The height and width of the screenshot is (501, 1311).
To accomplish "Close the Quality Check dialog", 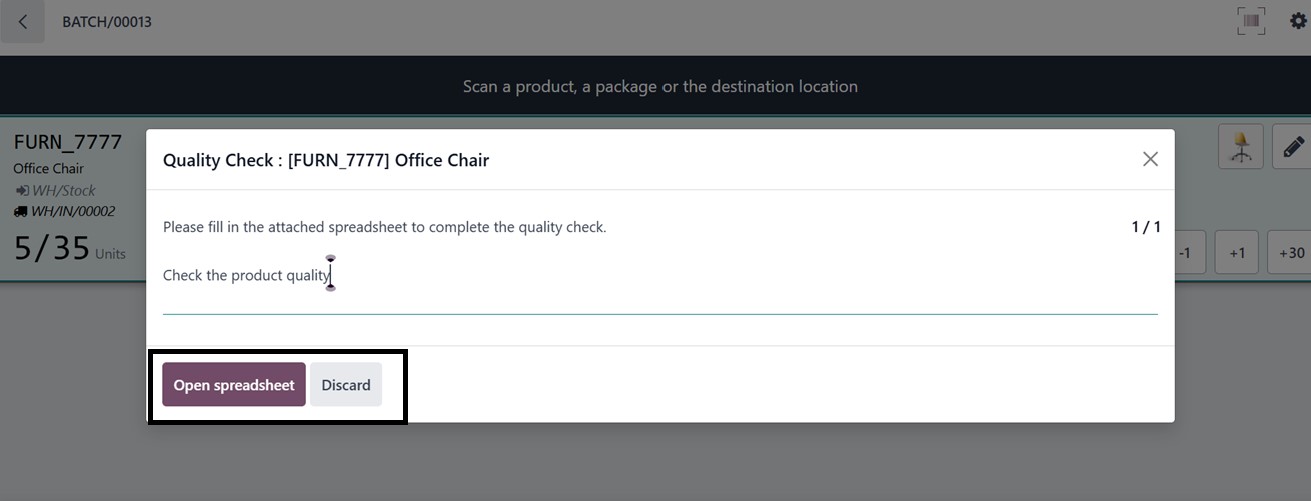I will point(1150,159).
